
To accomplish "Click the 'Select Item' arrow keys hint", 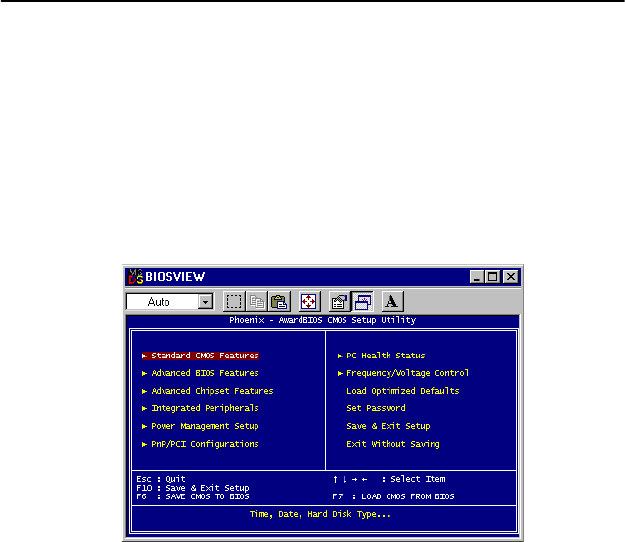I will point(389,479).
